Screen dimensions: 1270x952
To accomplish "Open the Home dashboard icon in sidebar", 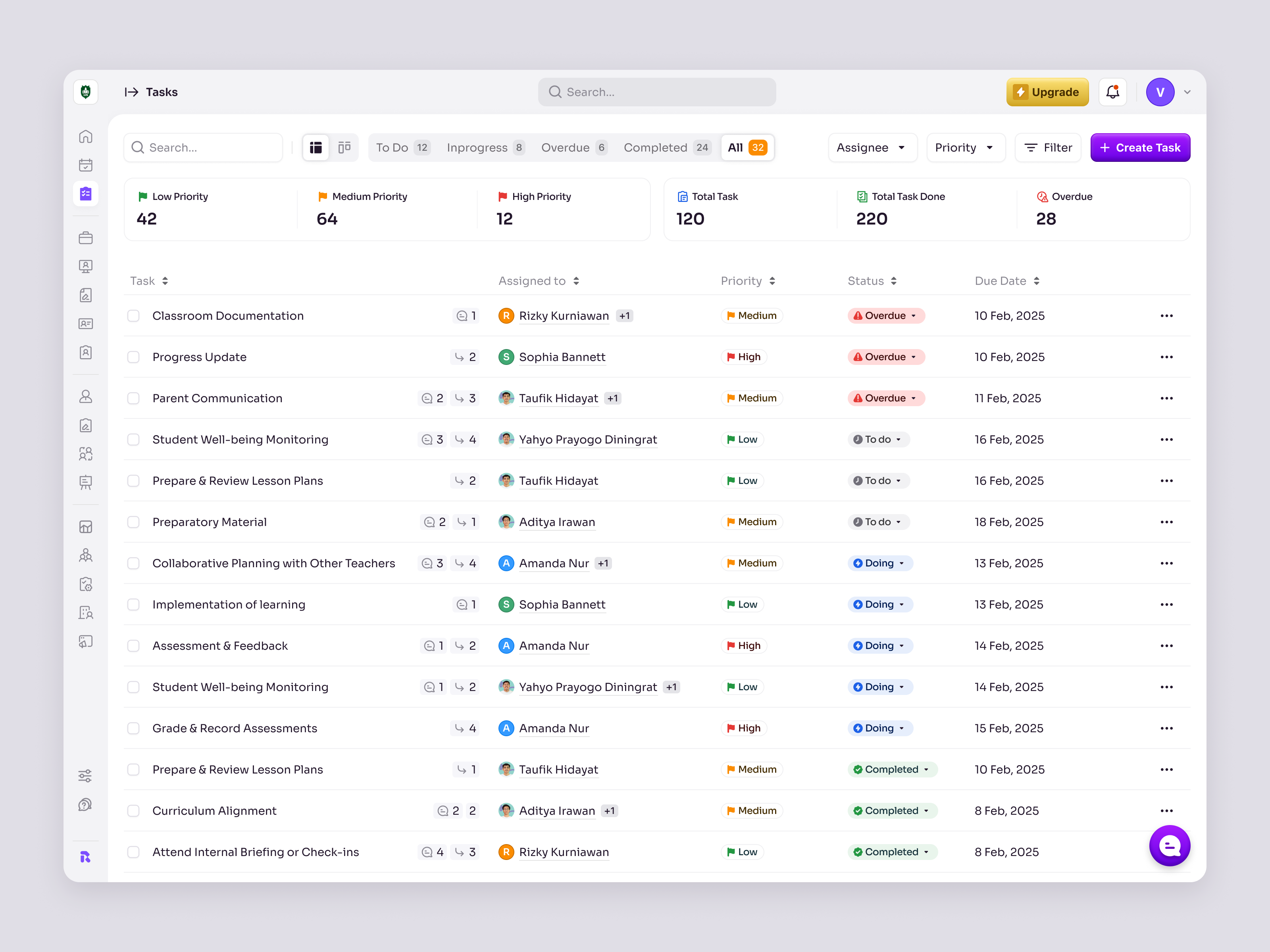I will coord(86,136).
